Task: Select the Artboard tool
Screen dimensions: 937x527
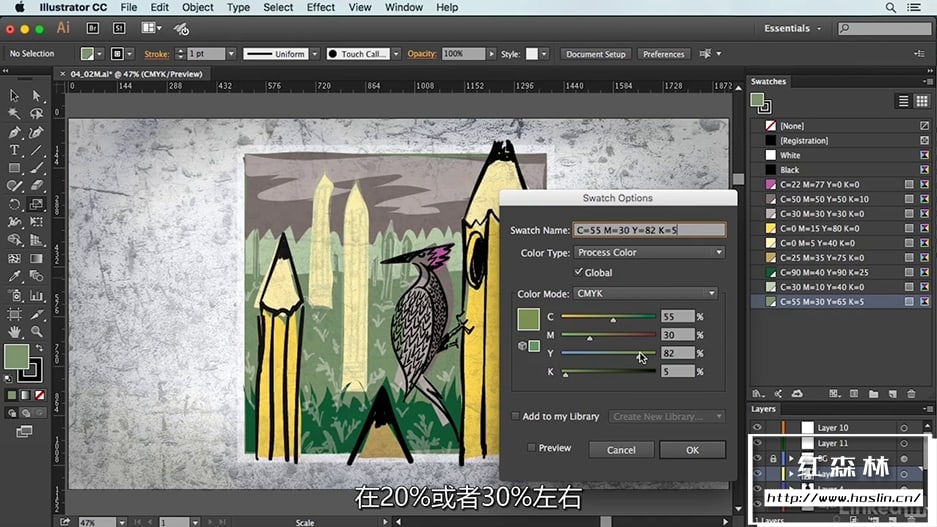Action: (14, 314)
